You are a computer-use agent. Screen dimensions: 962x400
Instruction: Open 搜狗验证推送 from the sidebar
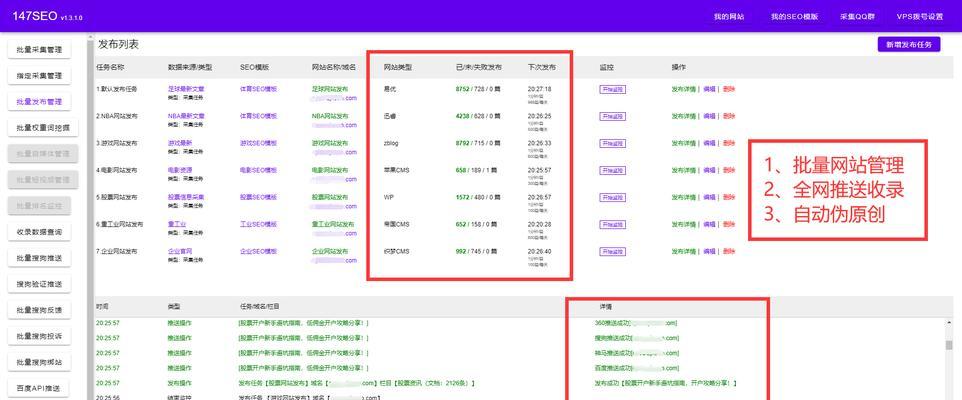click(x=39, y=284)
